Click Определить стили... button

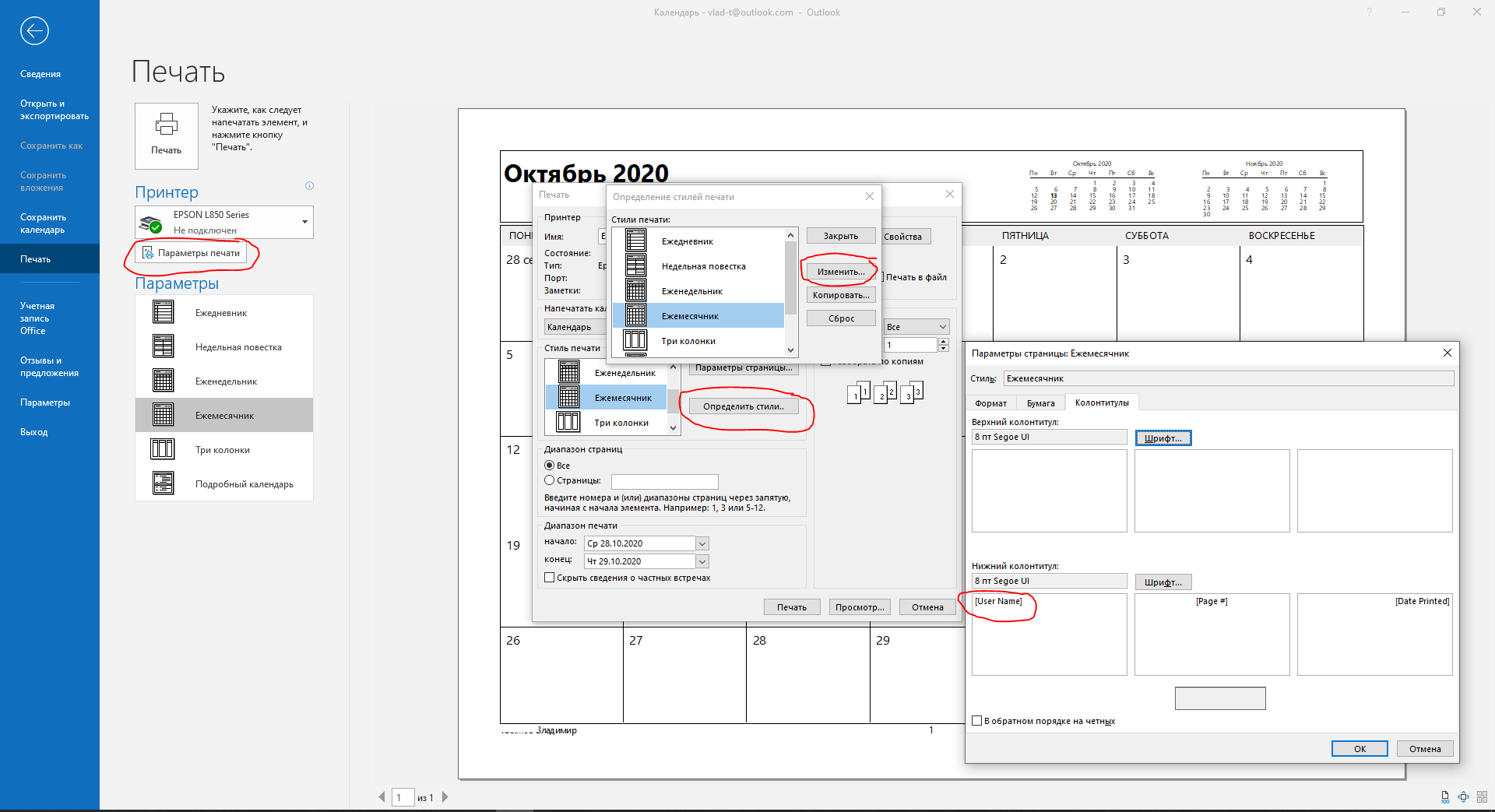pyautogui.click(x=744, y=406)
